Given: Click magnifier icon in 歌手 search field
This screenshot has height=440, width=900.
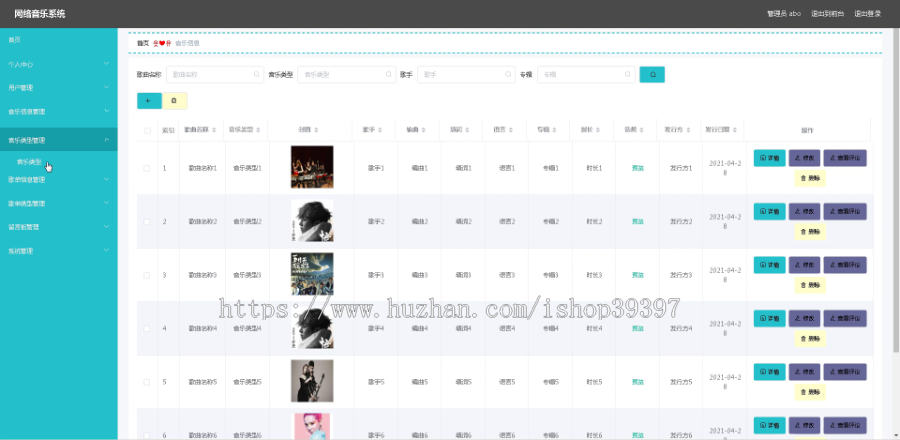Looking at the screenshot, I should (x=508, y=75).
